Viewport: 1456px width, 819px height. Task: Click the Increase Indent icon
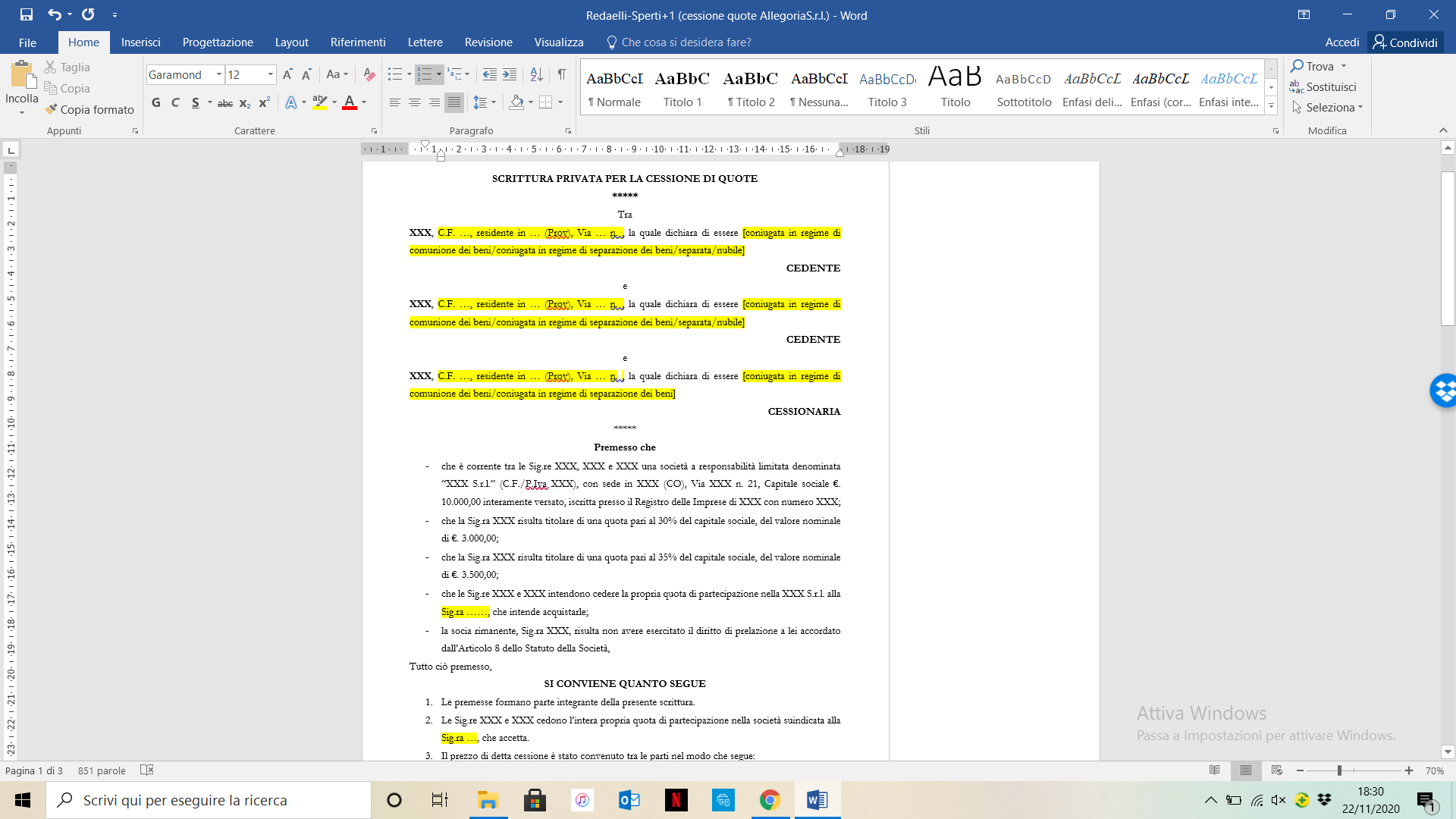point(510,74)
